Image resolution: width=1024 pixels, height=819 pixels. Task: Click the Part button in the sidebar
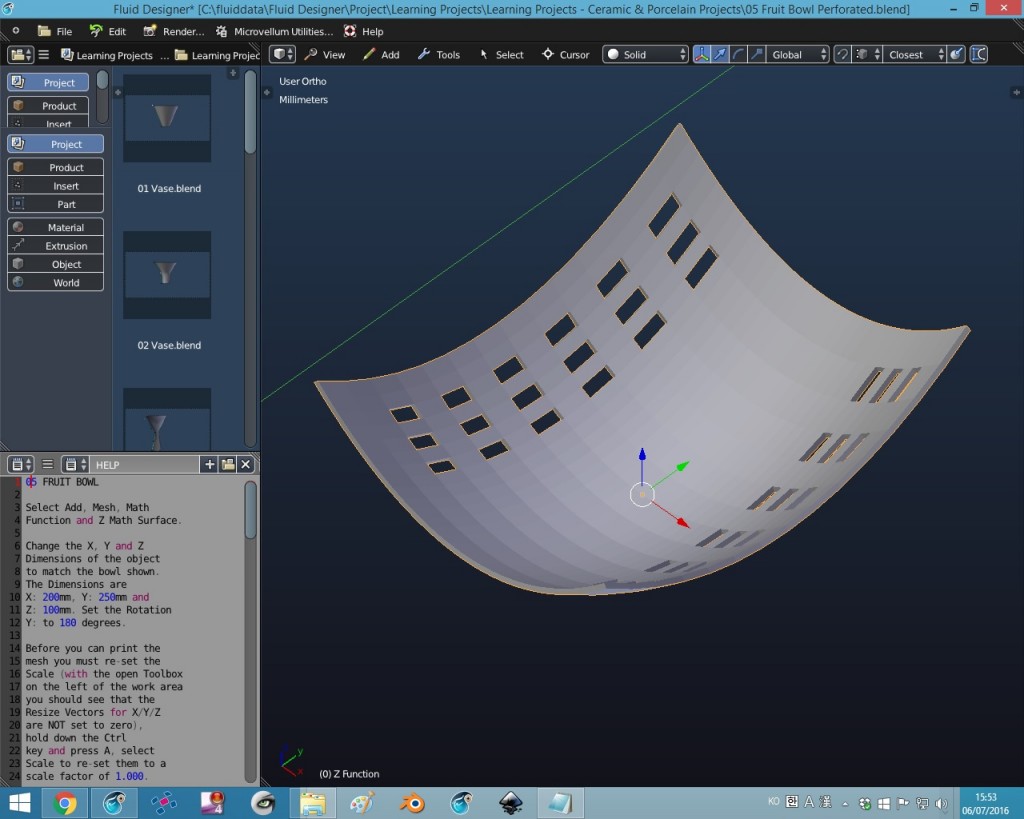pyautogui.click(x=55, y=204)
